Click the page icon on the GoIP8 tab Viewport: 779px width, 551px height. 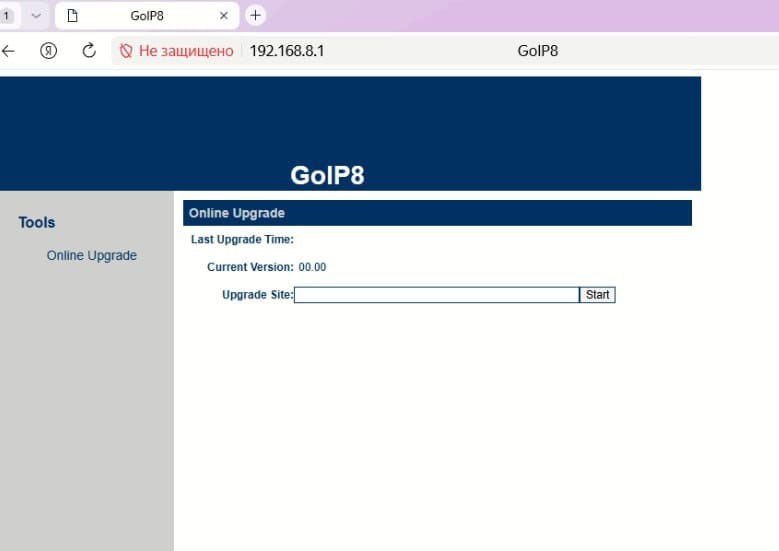(x=72, y=16)
